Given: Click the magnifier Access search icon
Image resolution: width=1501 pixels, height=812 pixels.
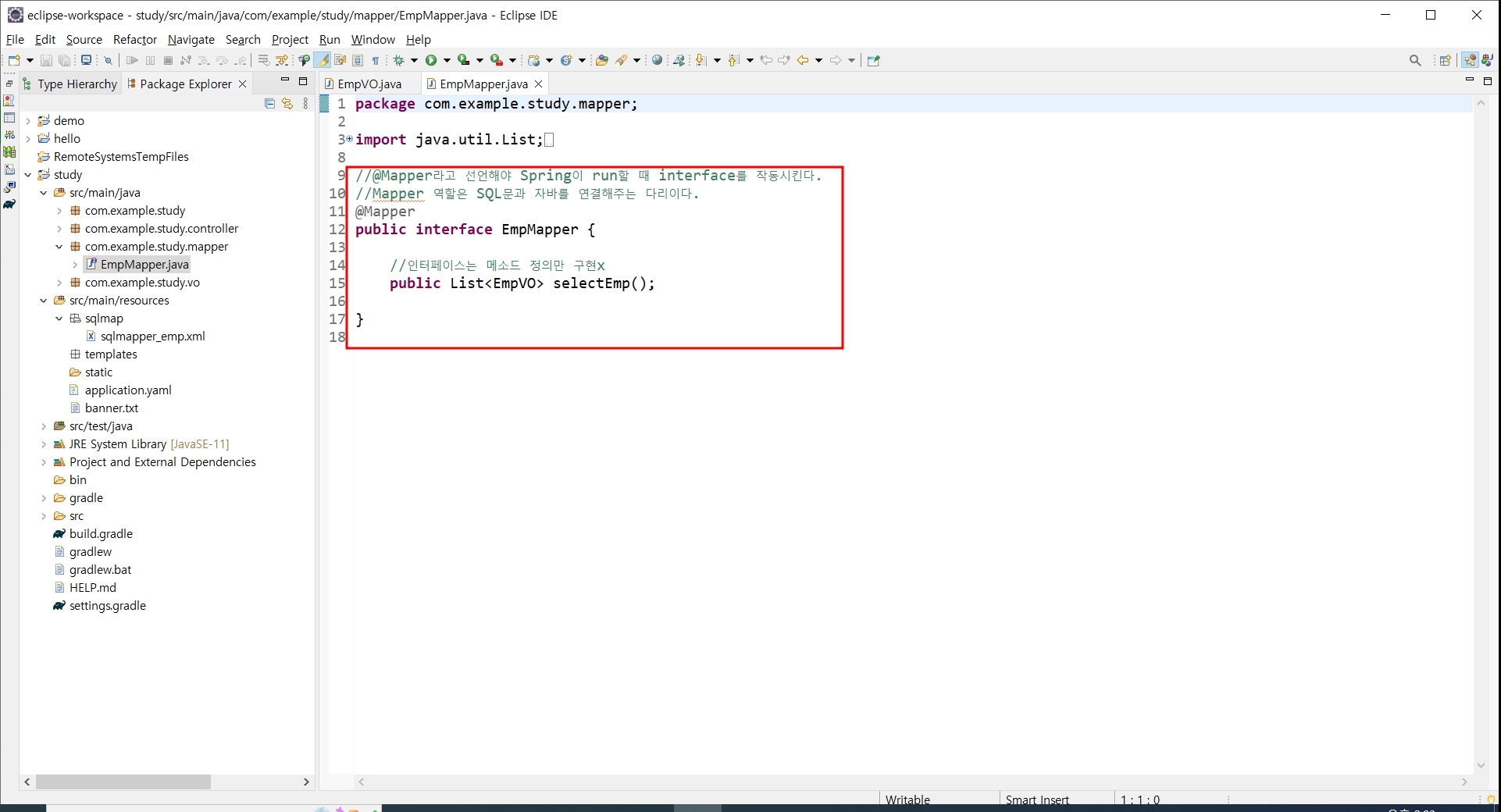Looking at the screenshot, I should pyautogui.click(x=1415, y=60).
